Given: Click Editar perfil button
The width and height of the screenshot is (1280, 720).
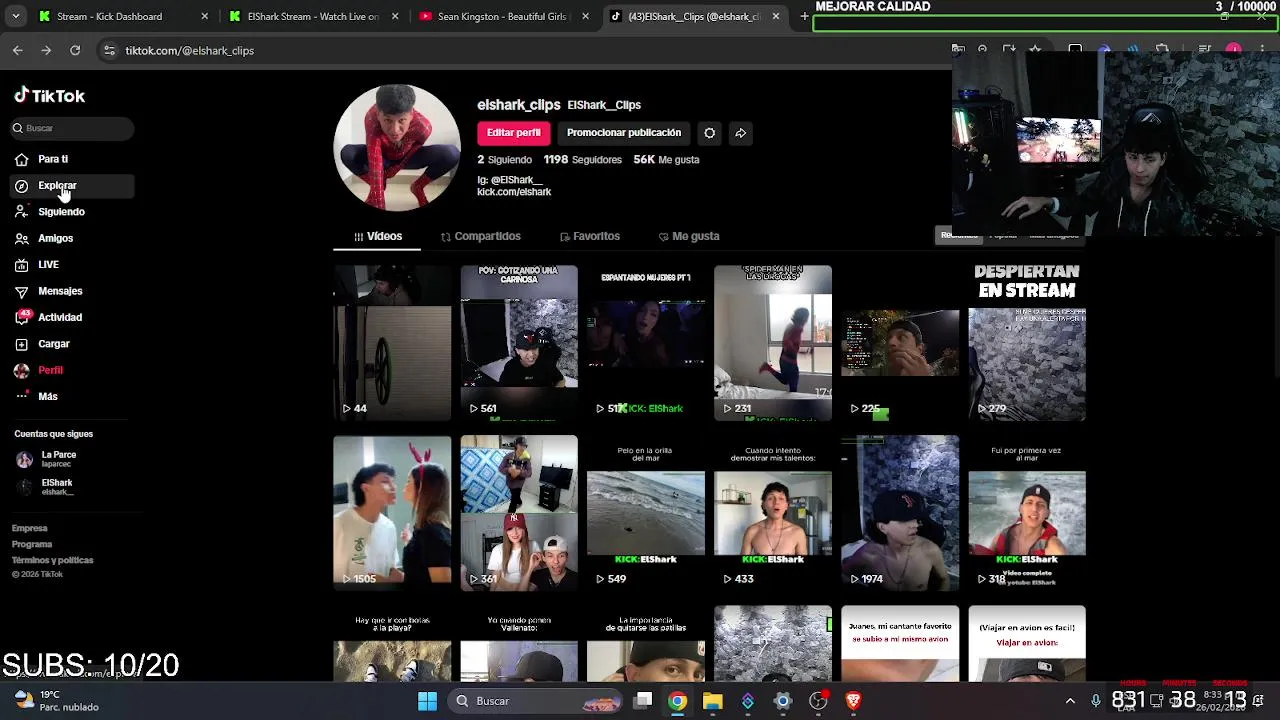Looking at the screenshot, I should pos(514,133).
